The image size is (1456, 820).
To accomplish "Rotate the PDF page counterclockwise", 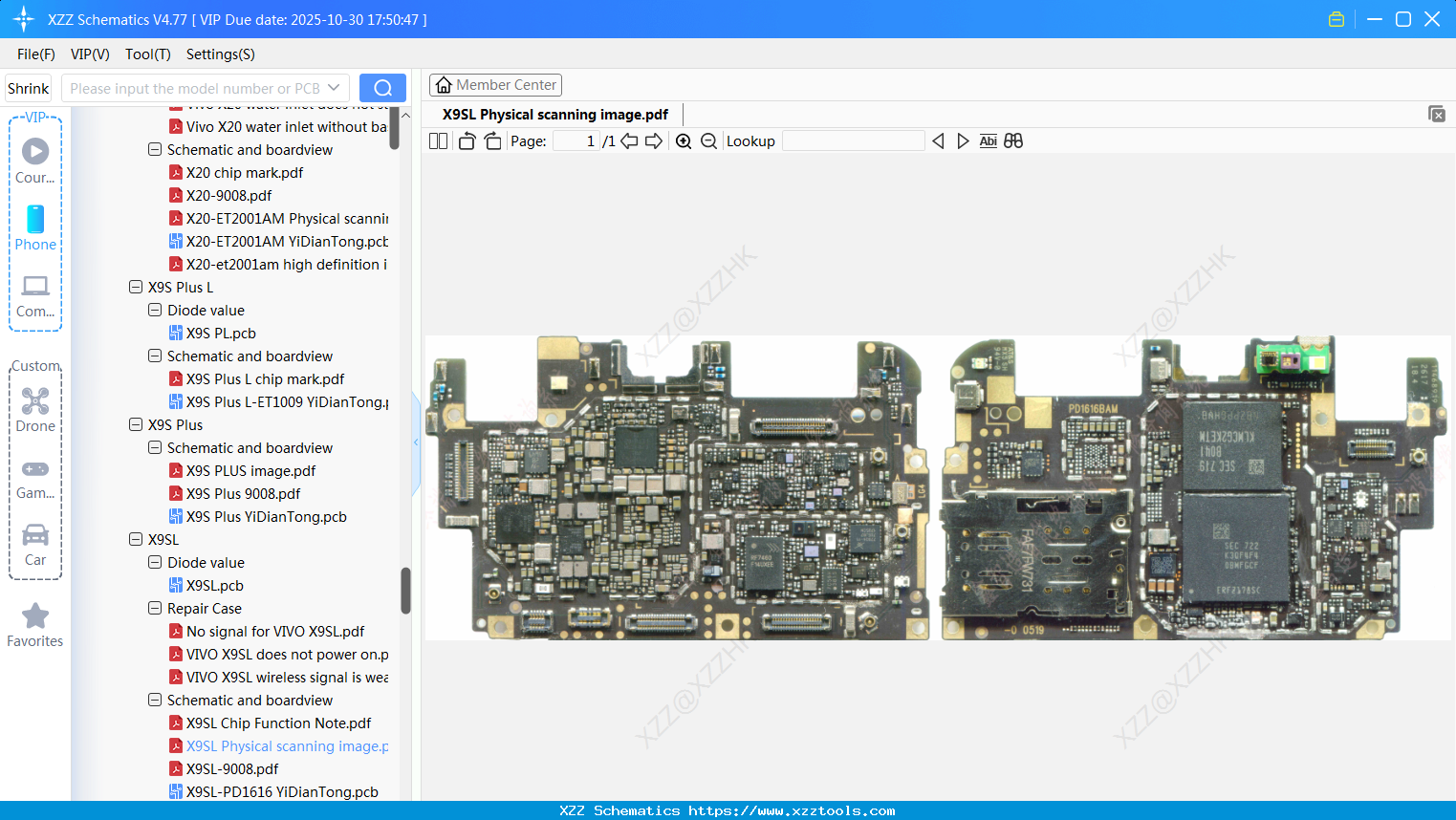I will pyautogui.click(x=466, y=140).
